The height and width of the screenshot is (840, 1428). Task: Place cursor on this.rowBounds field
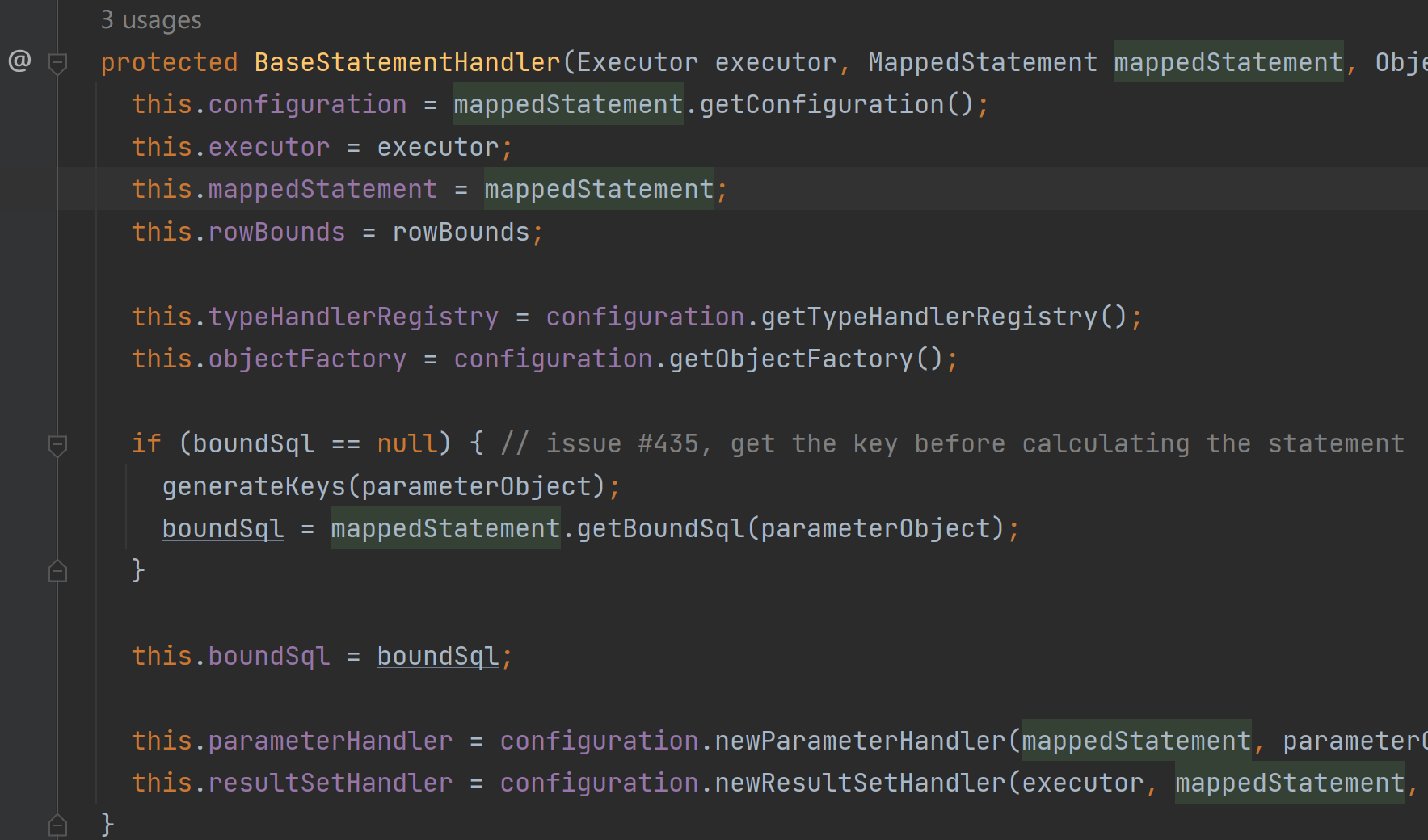(x=276, y=233)
